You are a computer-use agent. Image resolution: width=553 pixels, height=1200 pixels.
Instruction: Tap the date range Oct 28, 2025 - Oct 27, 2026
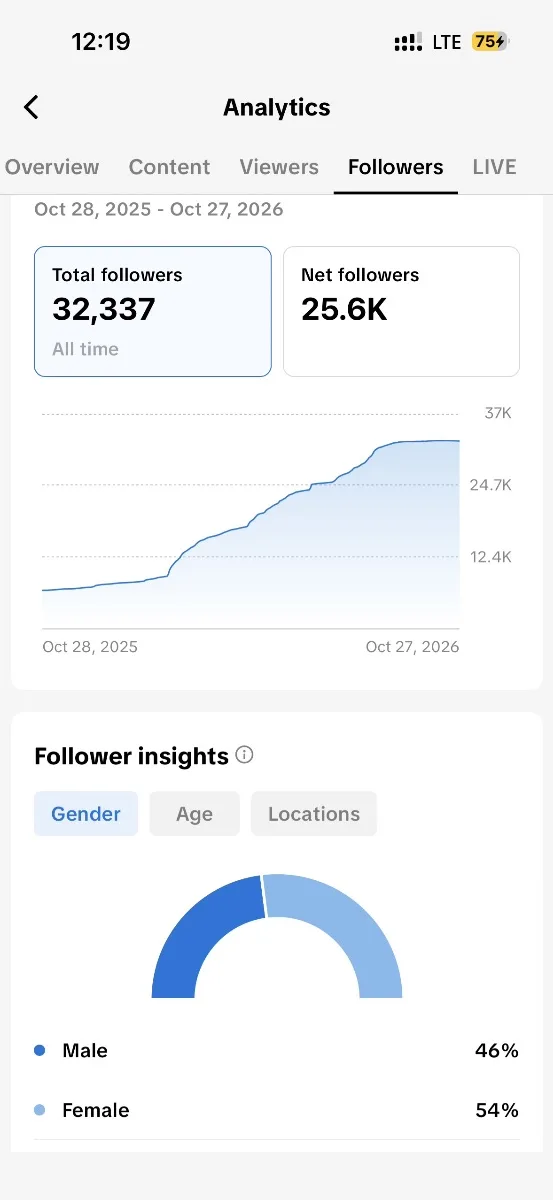click(x=159, y=209)
